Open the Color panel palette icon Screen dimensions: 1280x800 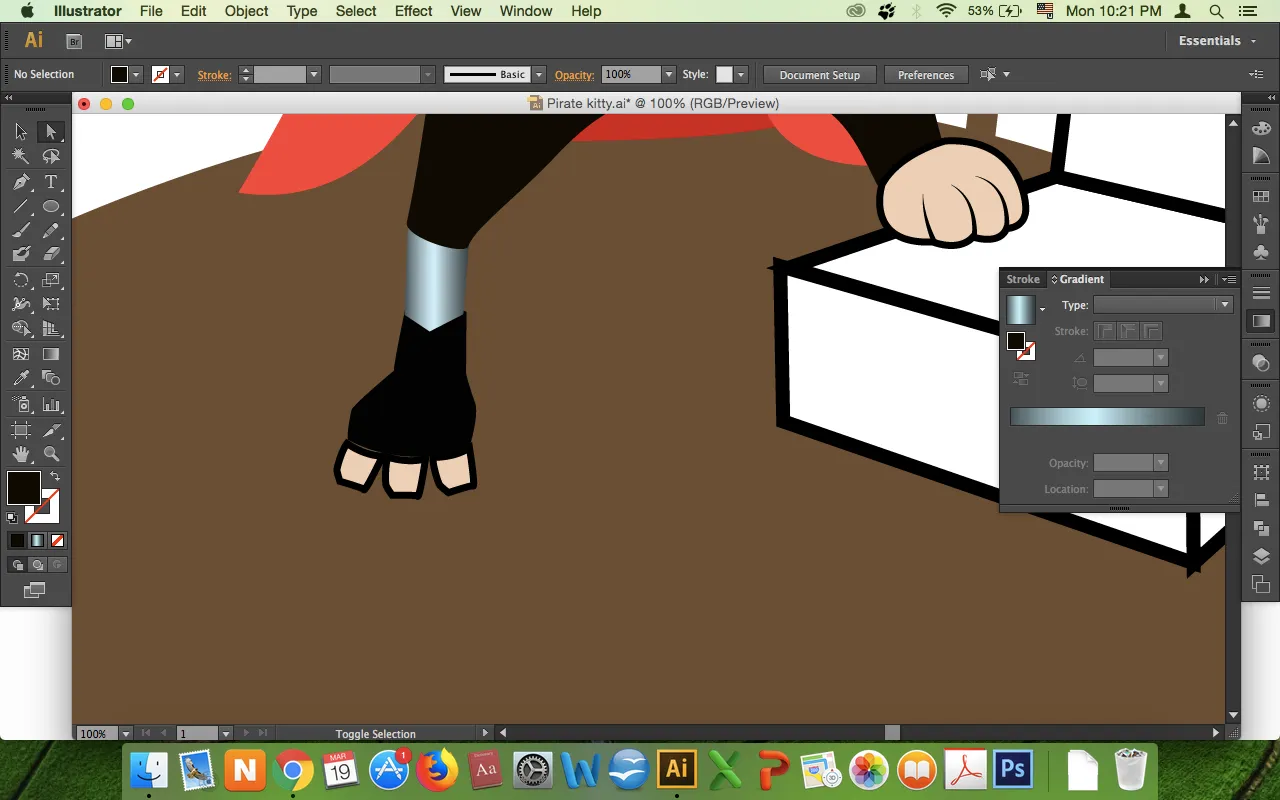click(1261, 129)
